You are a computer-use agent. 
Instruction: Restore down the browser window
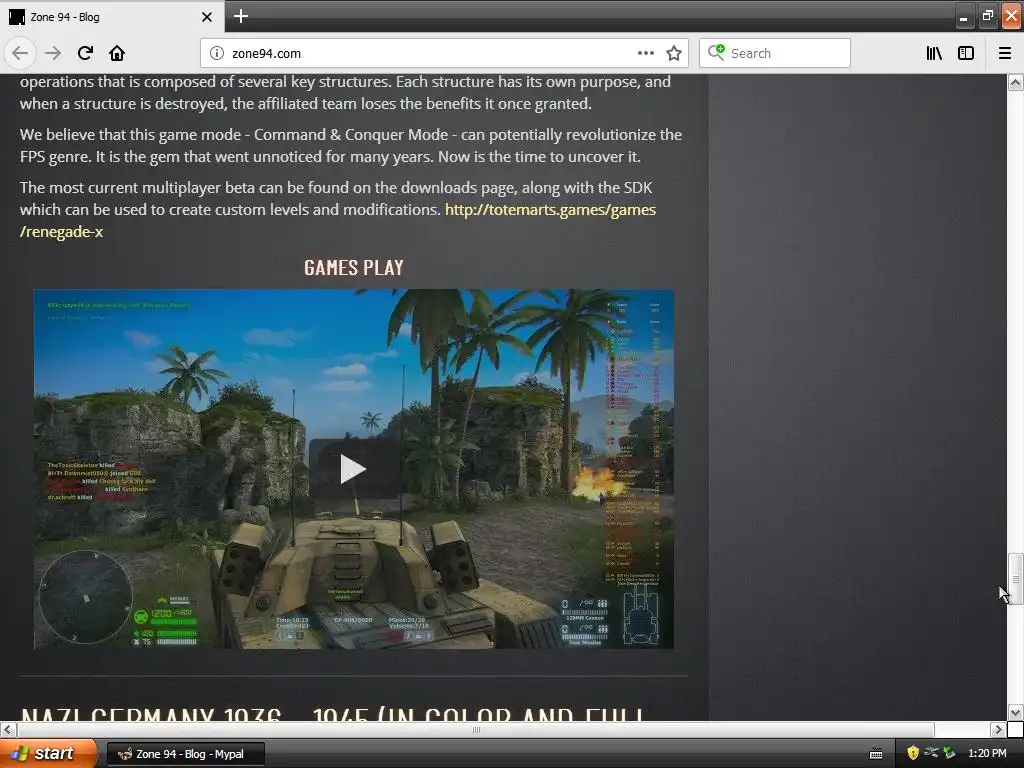987,16
